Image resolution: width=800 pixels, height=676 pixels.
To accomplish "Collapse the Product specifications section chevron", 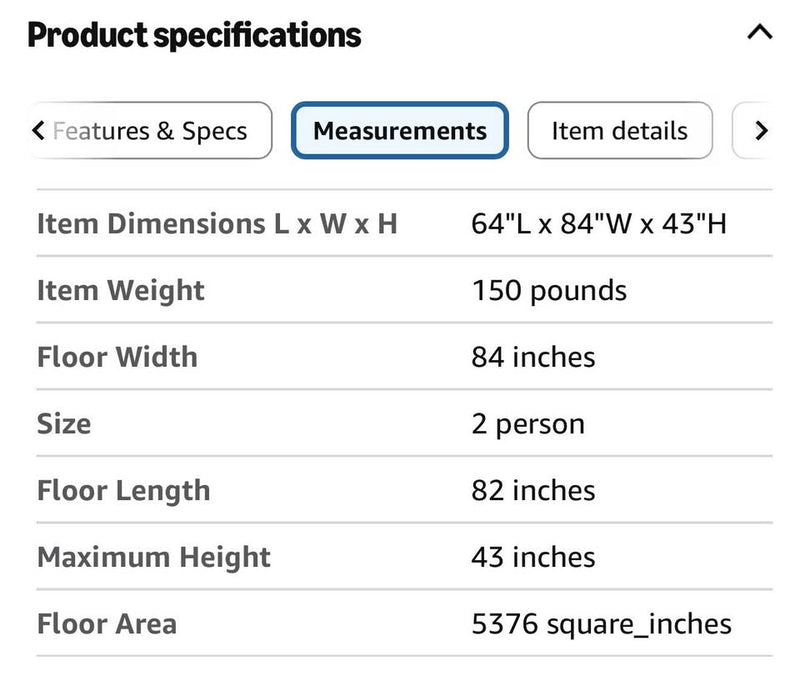I will pyautogui.click(x=759, y=33).
